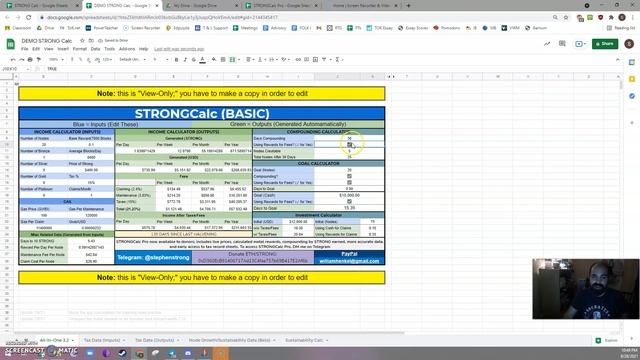Open the text rotation dropdown
The image size is (640, 360).
(285, 60)
